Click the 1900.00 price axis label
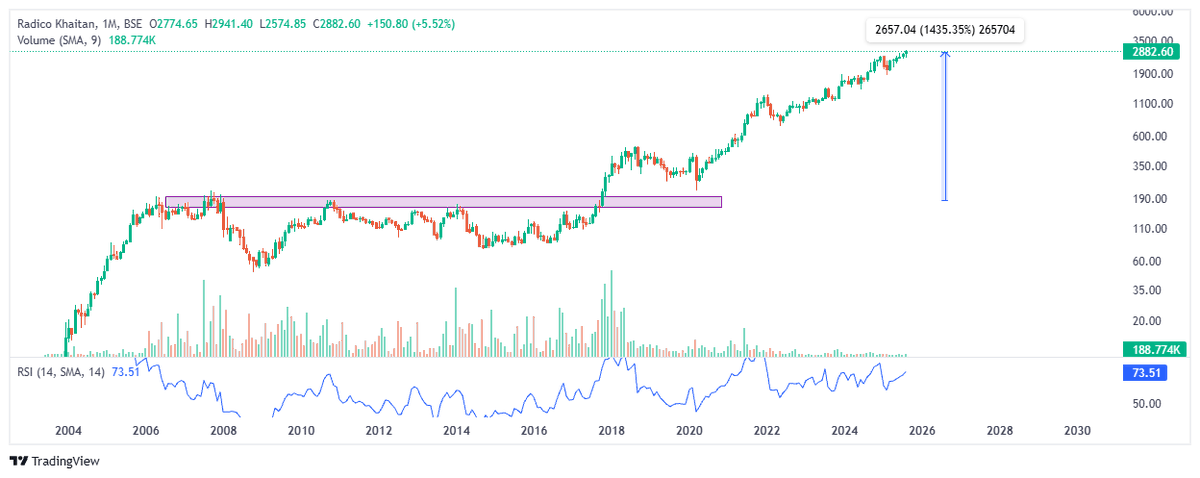The width and height of the screenshot is (1200, 478). pyautogui.click(x=1152, y=74)
